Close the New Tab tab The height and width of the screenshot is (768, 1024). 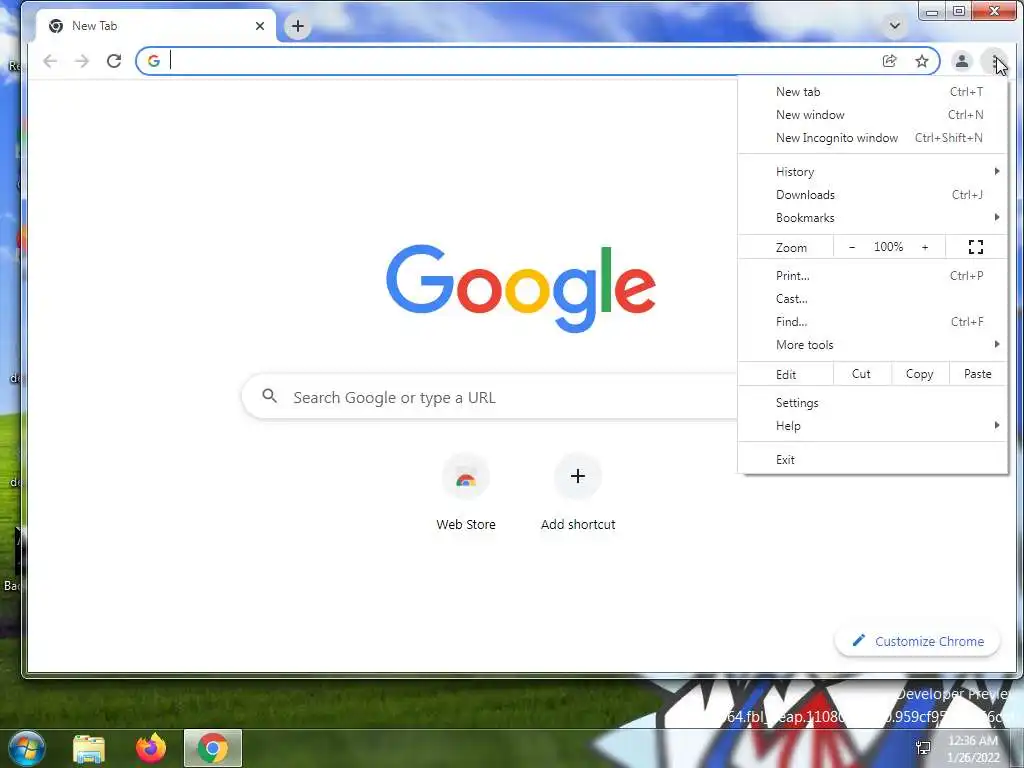[260, 26]
